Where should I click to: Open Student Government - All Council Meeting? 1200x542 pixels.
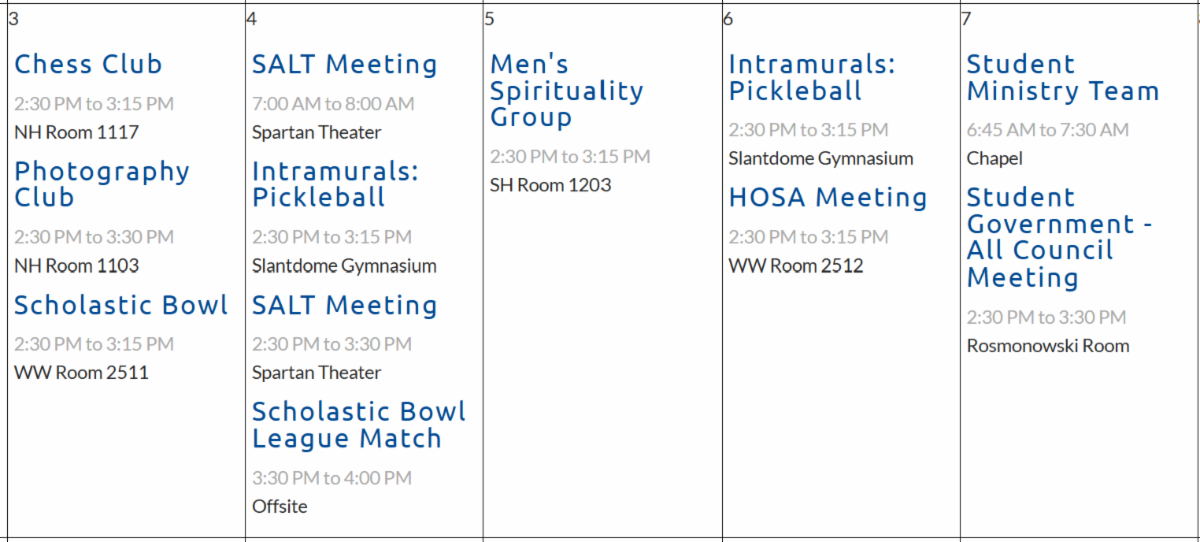point(1059,237)
